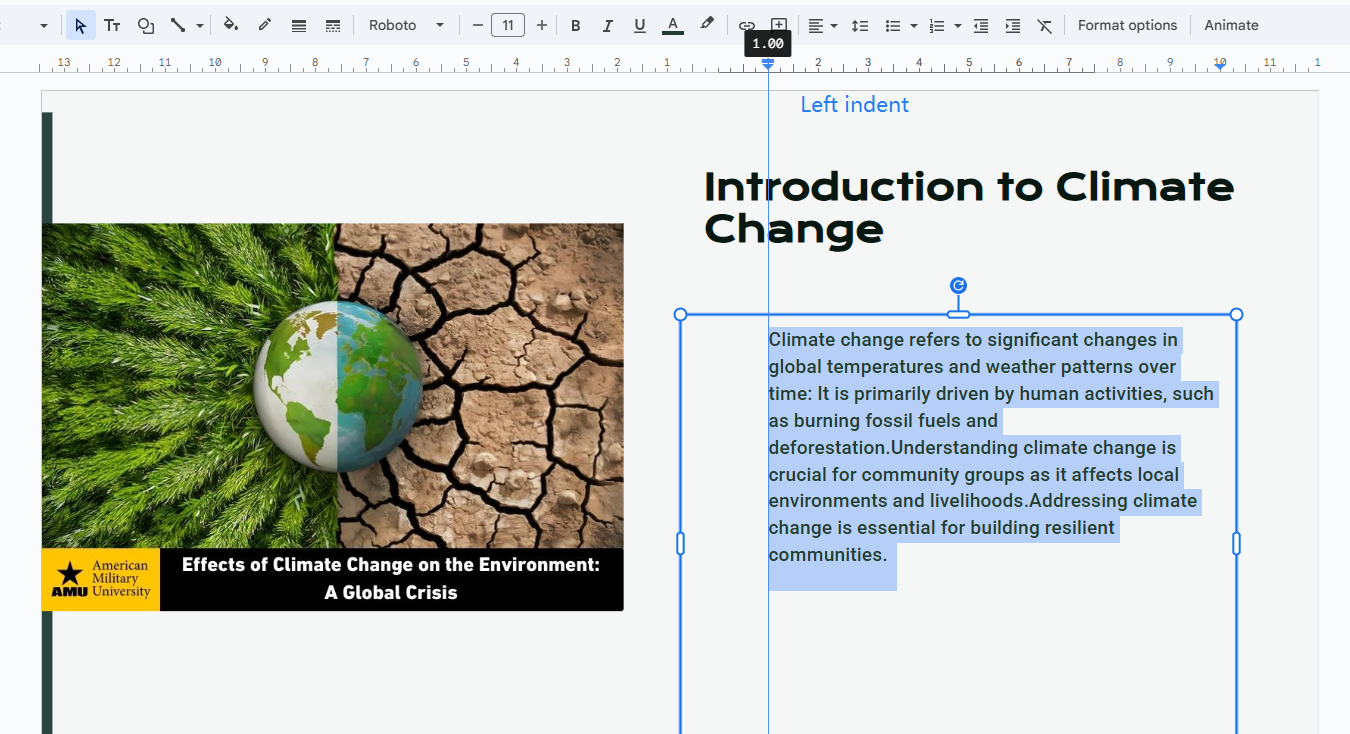Click the Fill color icon
The width and height of the screenshot is (1350, 734).
231,25
